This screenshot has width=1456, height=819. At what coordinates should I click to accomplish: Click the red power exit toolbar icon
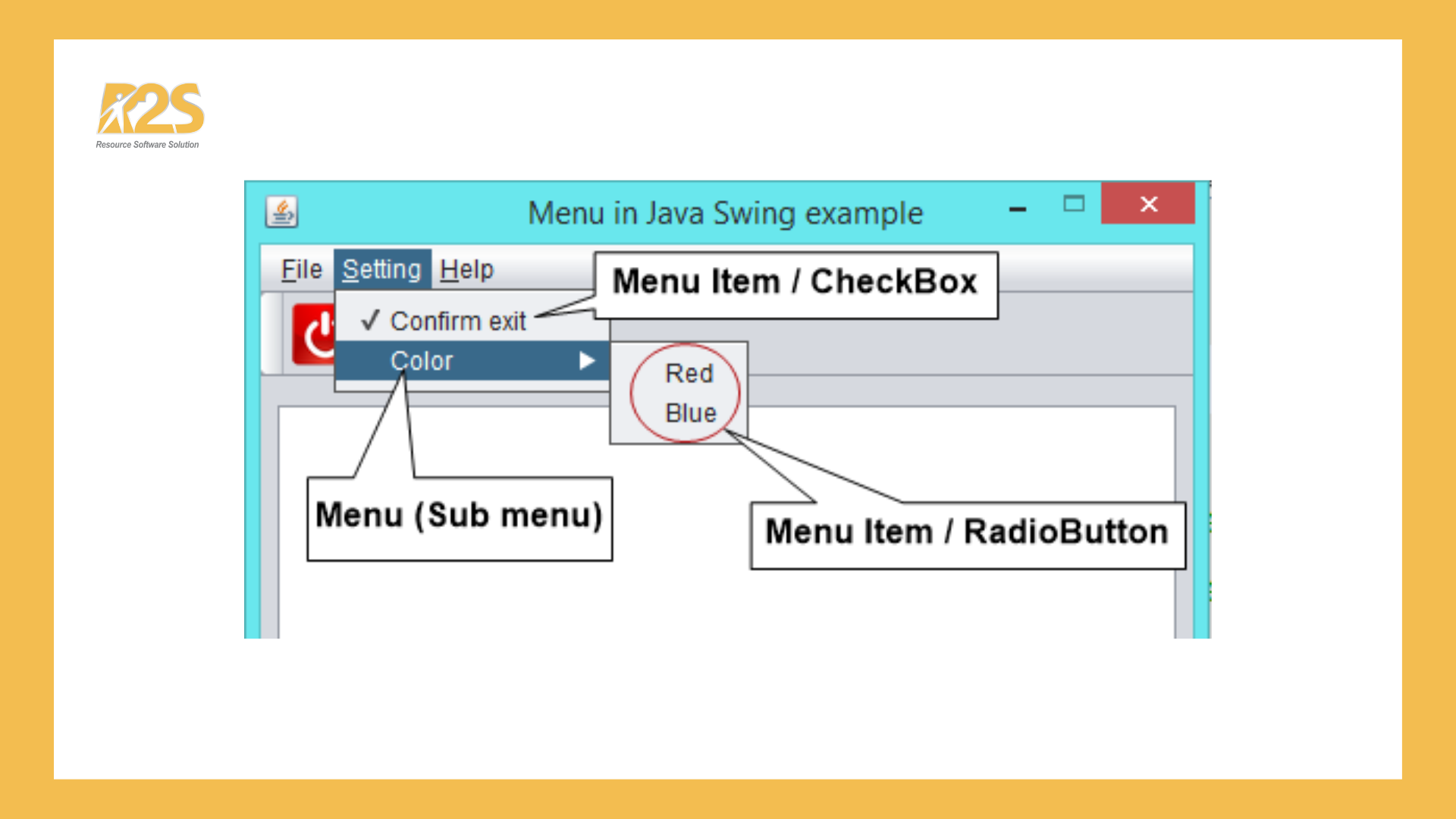click(x=315, y=334)
